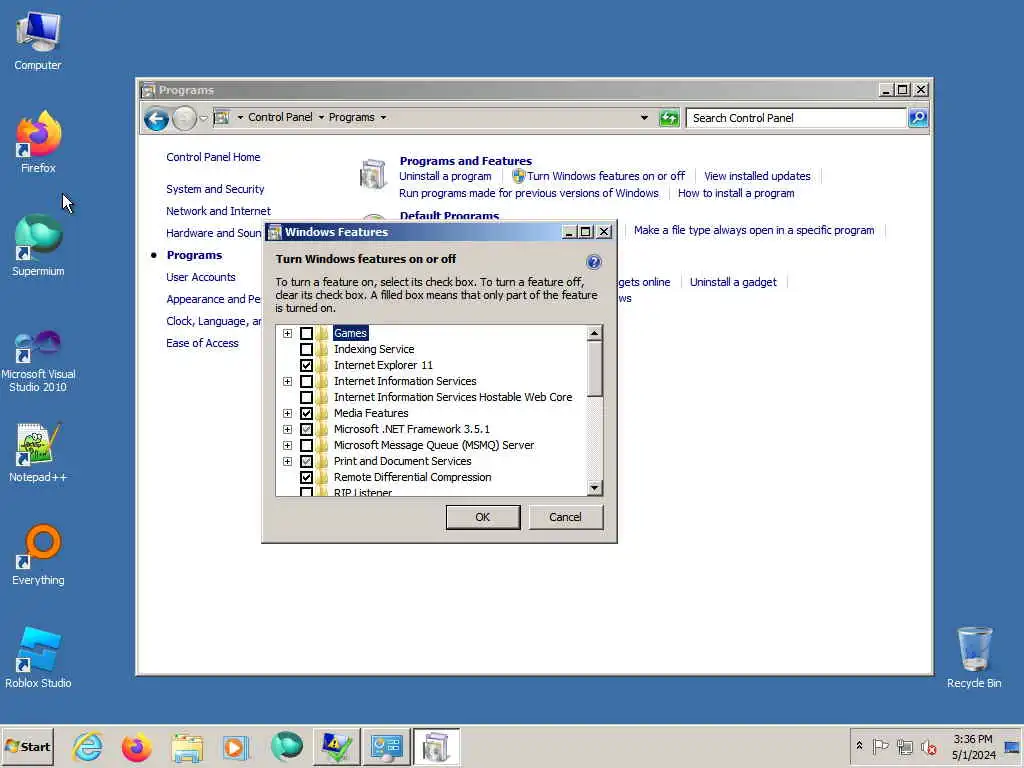The image size is (1024, 768).
Task: Expand Print and Document Services node
Action: click(287, 461)
